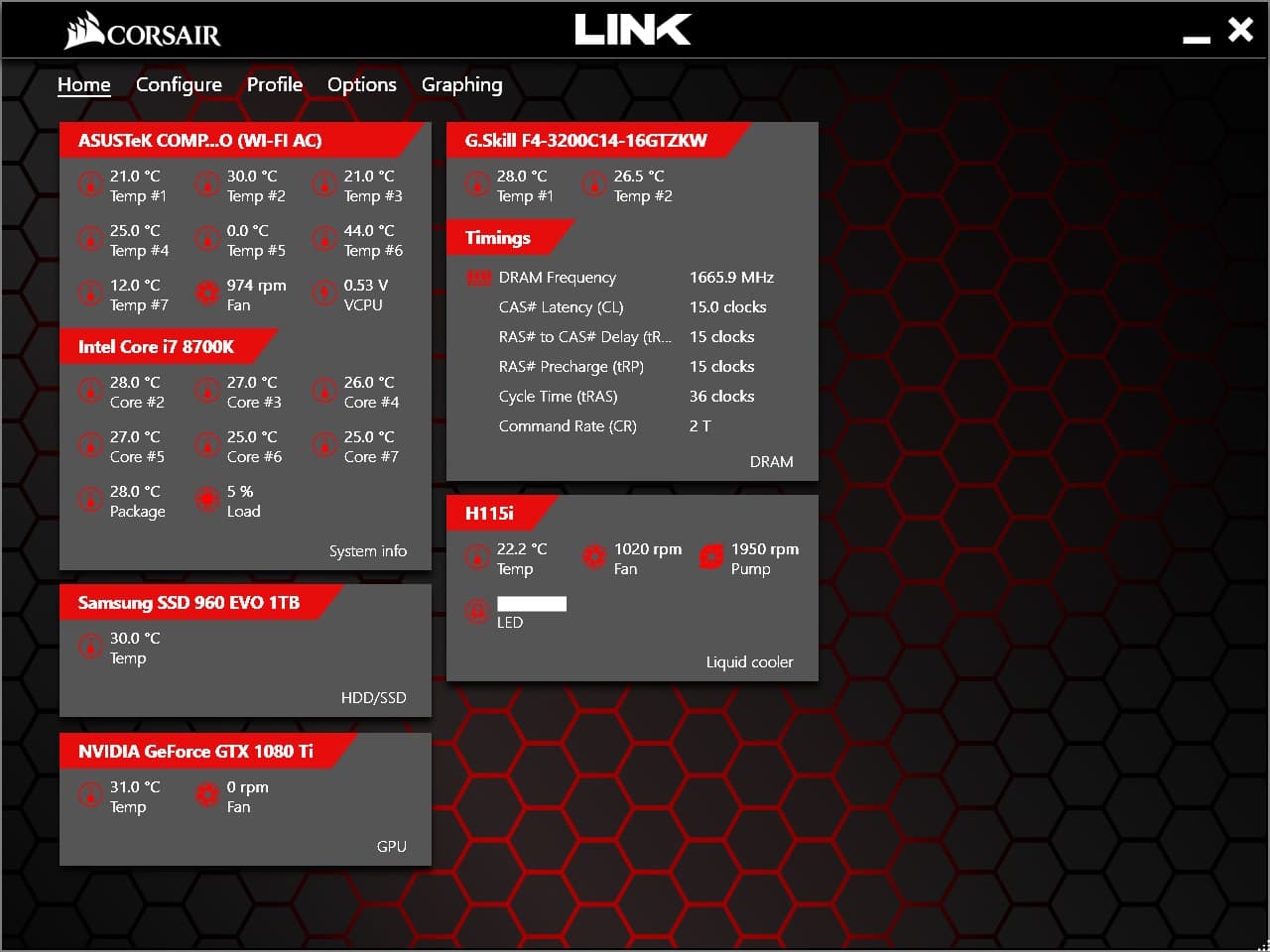Click the Core #7 temperature icon
The height and width of the screenshot is (952, 1270).
(x=324, y=445)
